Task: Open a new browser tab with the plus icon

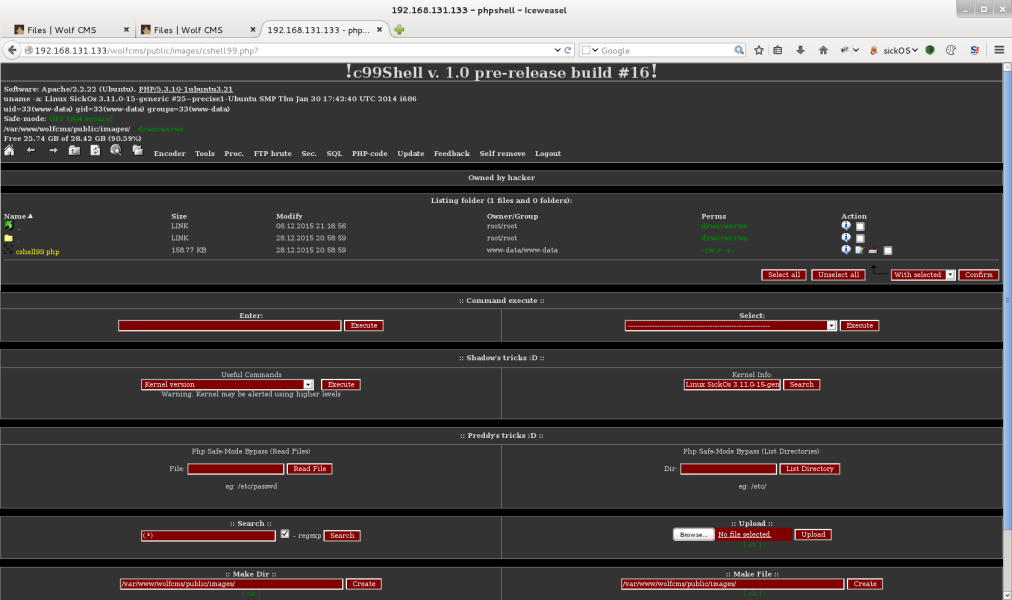Action: [399, 30]
